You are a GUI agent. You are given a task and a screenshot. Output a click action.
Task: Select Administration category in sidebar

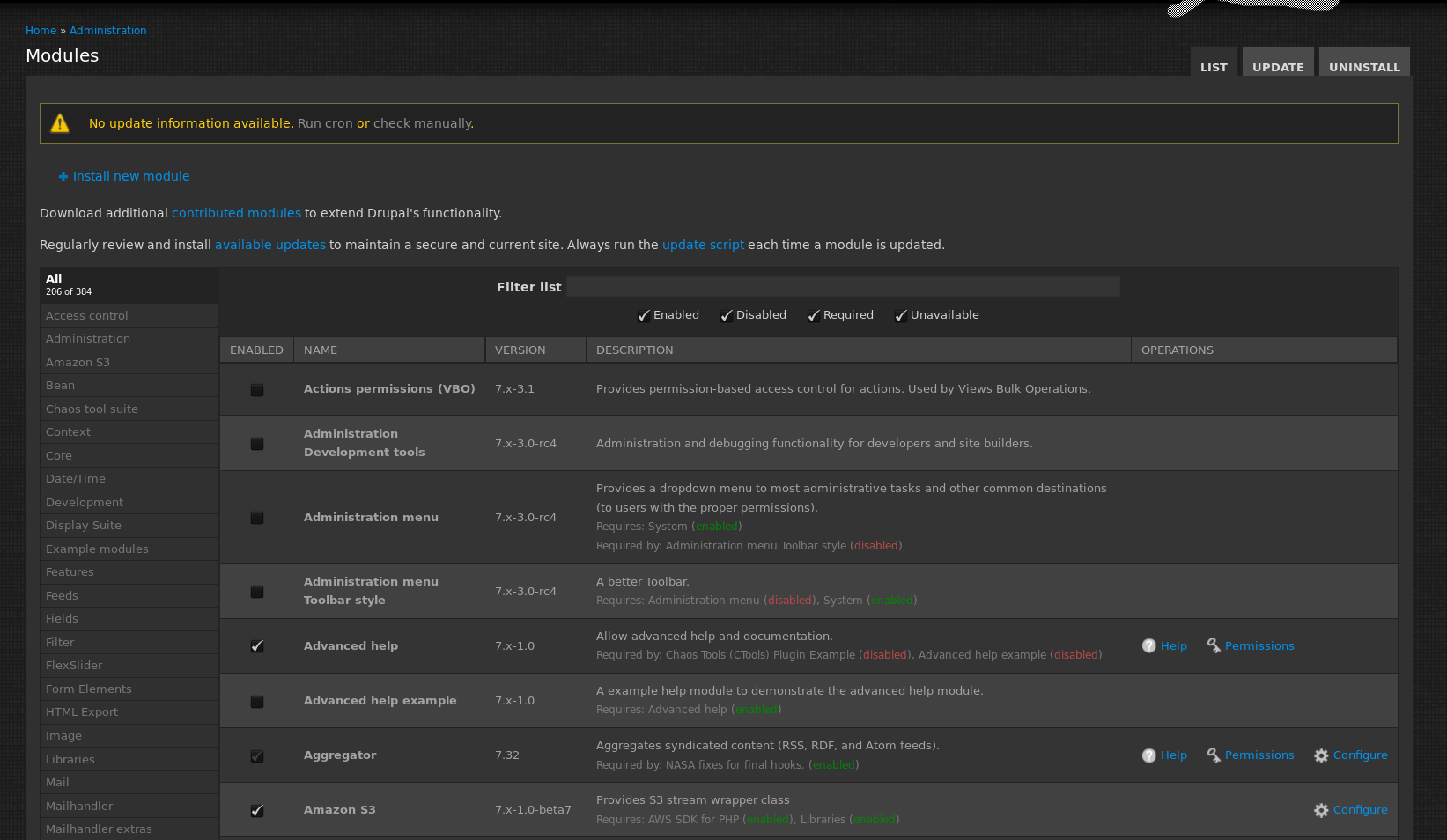click(x=129, y=339)
